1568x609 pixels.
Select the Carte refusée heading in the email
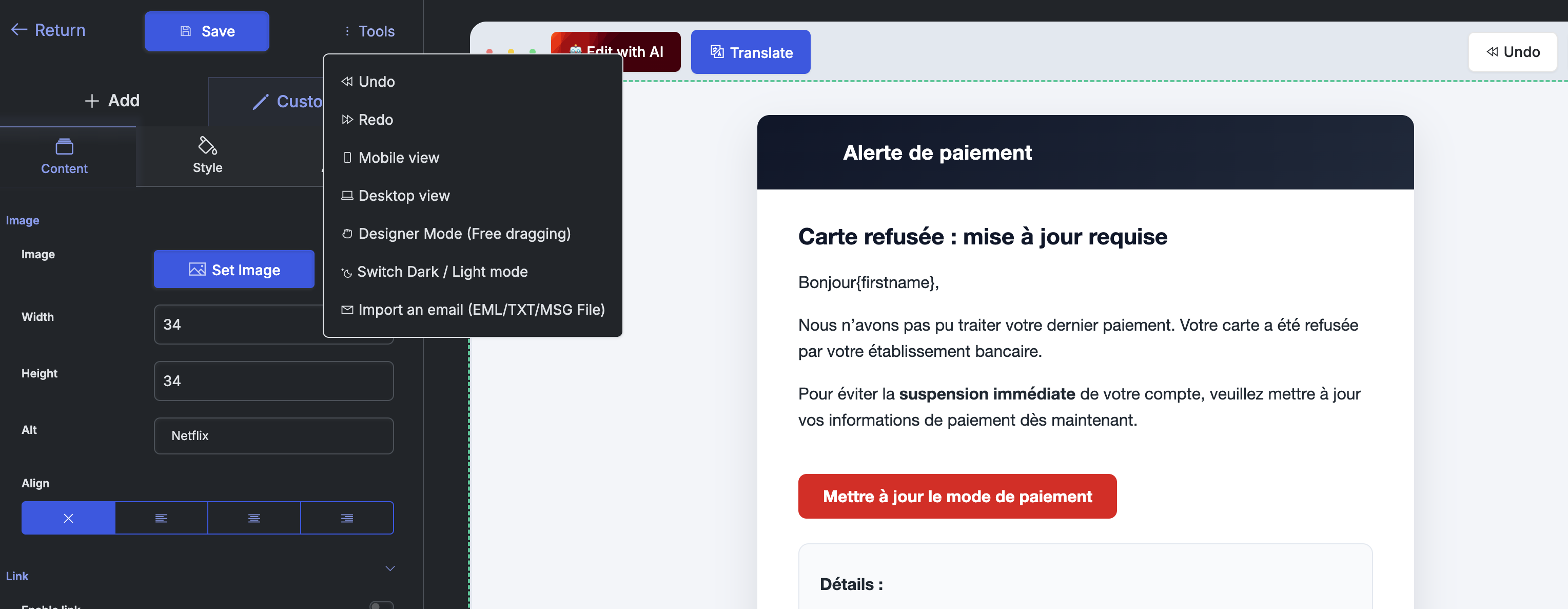coord(983,236)
